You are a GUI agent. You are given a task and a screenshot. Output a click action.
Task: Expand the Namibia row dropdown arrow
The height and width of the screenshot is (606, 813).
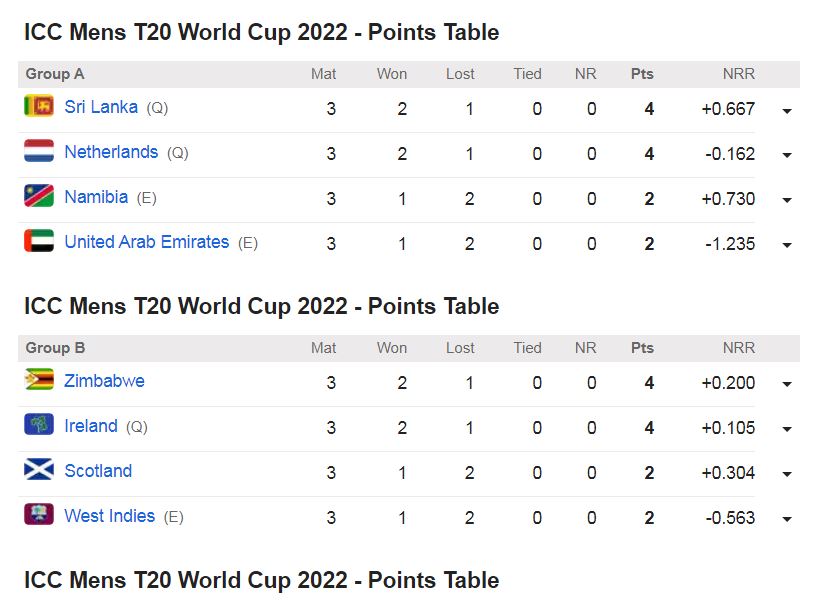[787, 200]
